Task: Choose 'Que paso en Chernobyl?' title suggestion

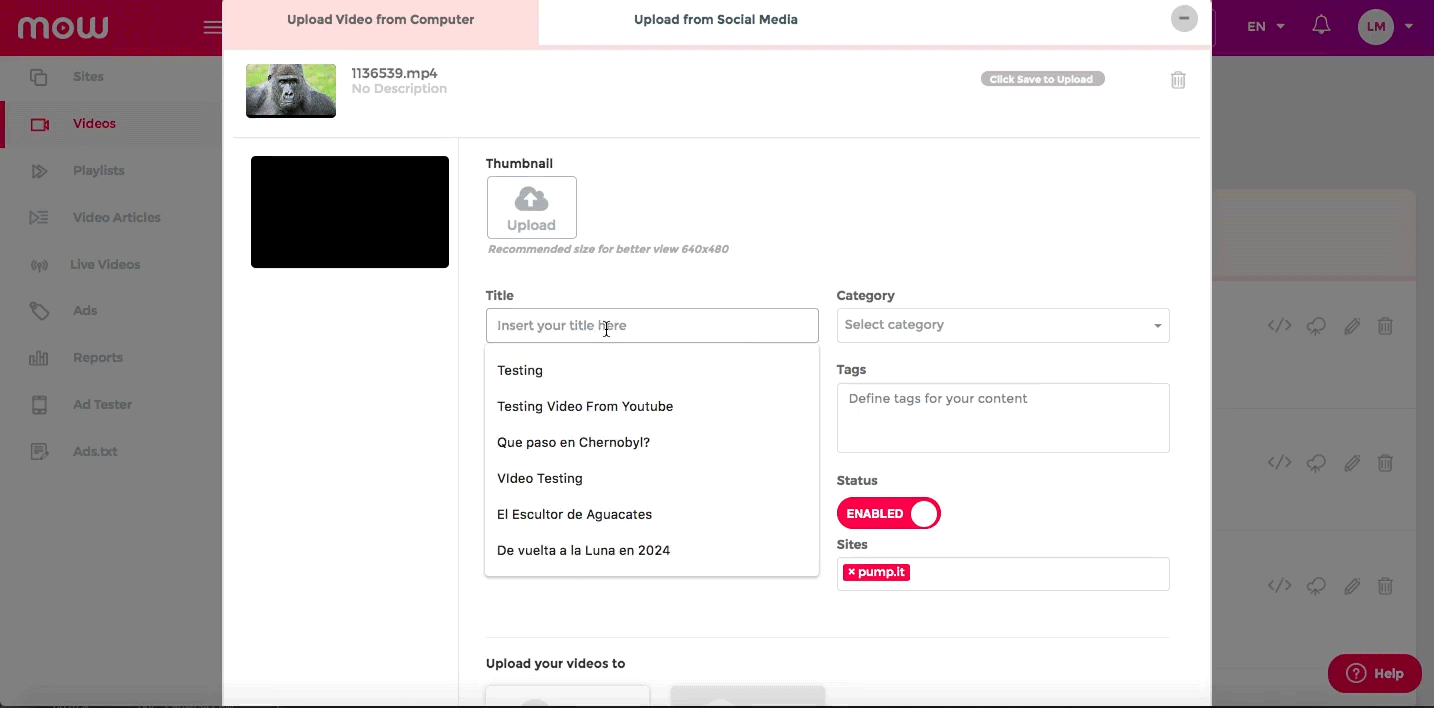Action: pos(573,442)
